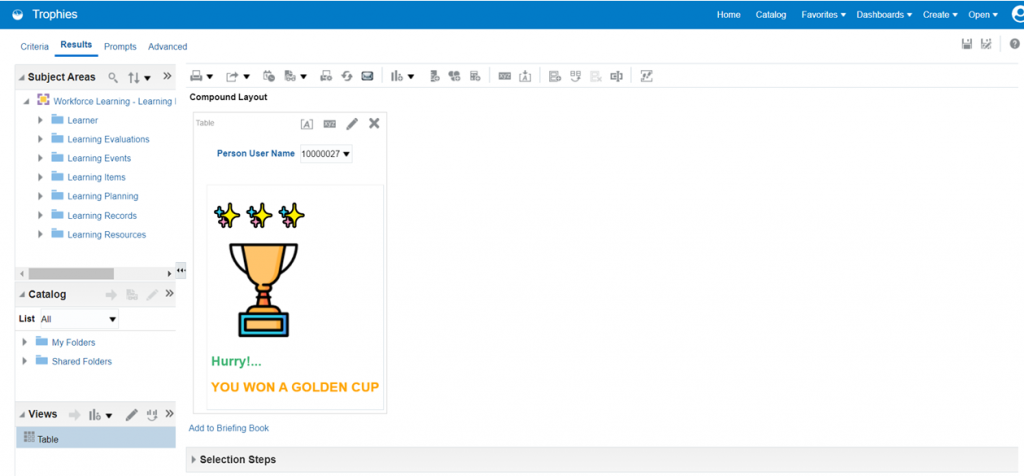1024x476 pixels.
Task: Click the pencil icon to edit the Table view
Action: [x=352, y=124]
